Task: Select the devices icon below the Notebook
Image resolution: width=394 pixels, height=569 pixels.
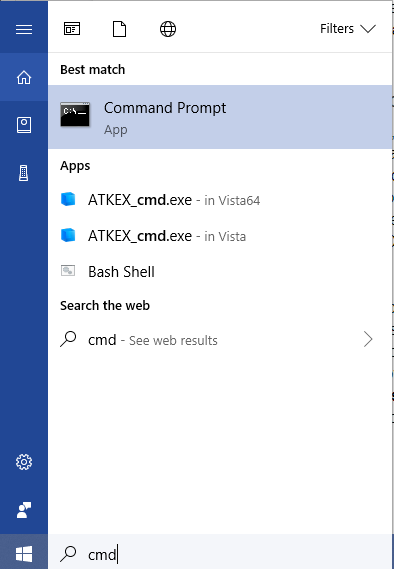Action: tap(24, 173)
